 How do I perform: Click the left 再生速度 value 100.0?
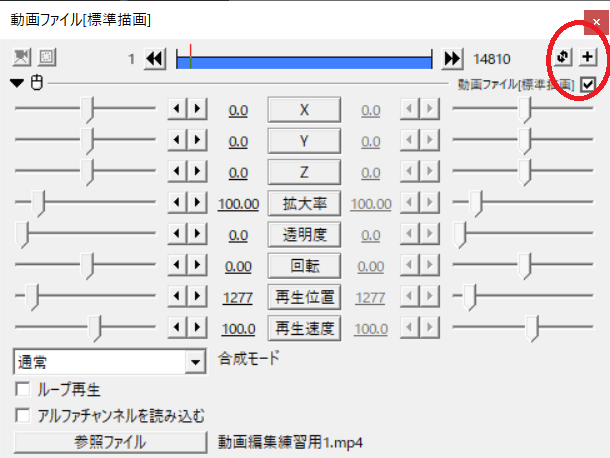pos(238,329)
